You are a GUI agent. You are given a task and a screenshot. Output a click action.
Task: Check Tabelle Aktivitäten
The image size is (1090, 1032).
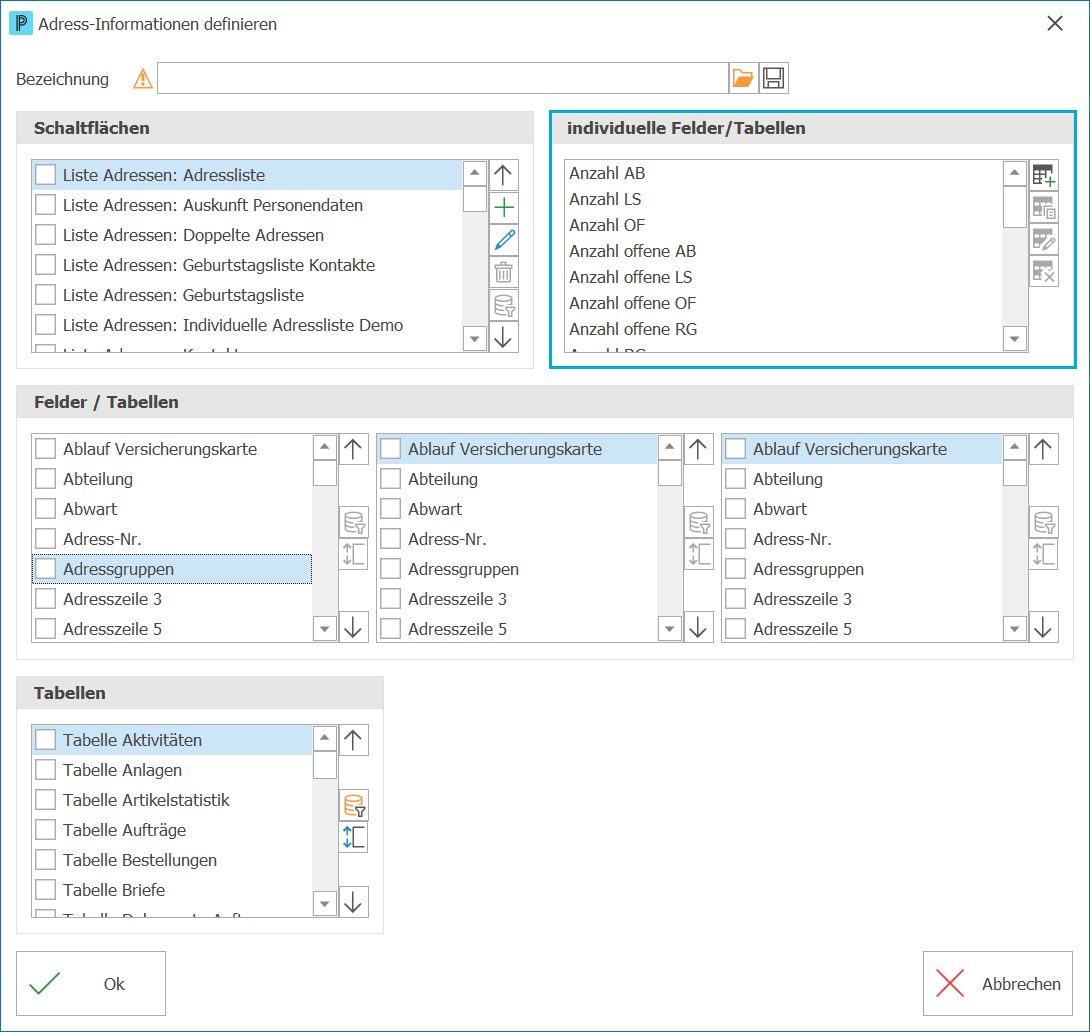(46, 739)
